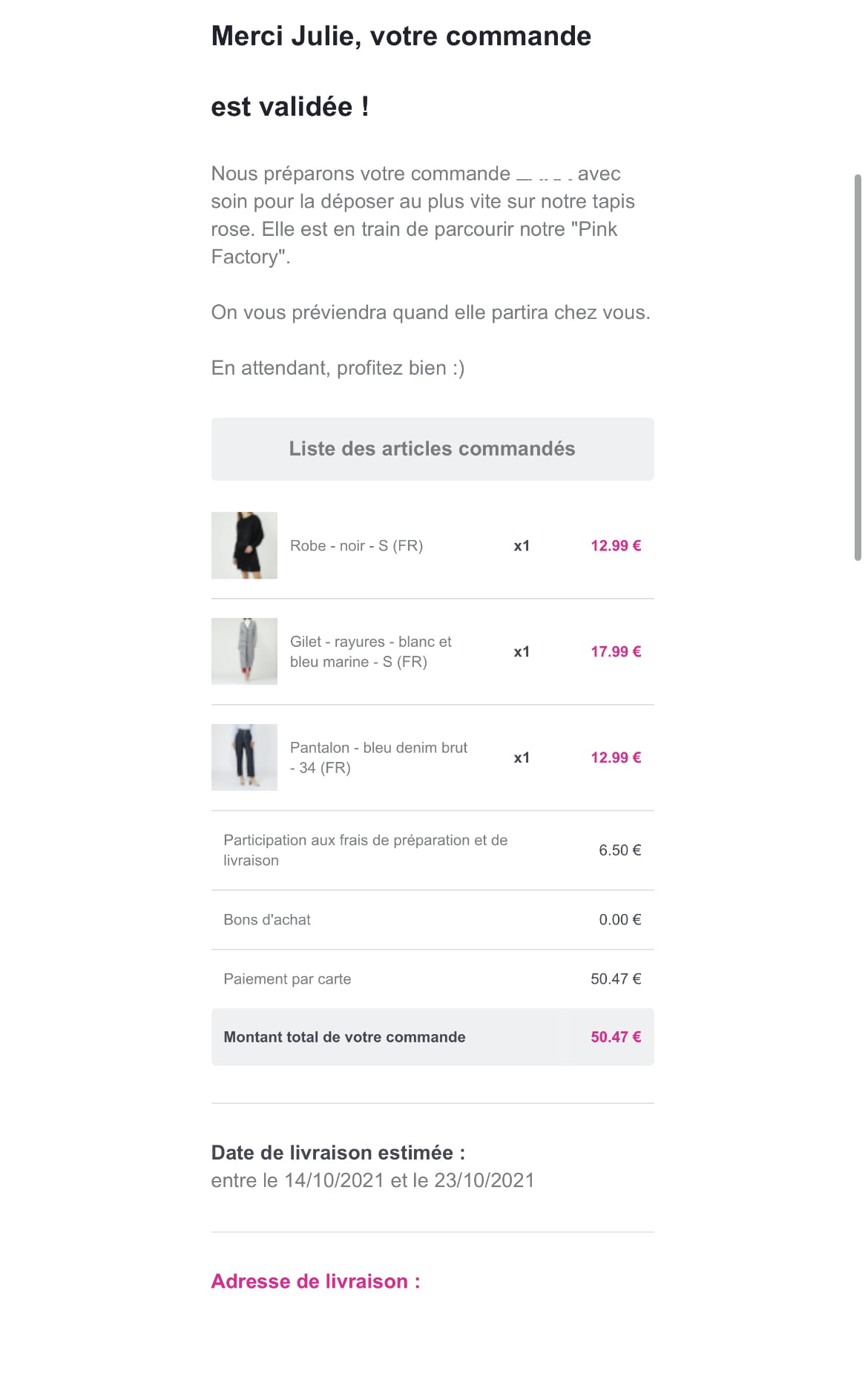868x1388 pixels.
Task: Click the x1 quantity beside the Gilet
Action: (522, 652)
